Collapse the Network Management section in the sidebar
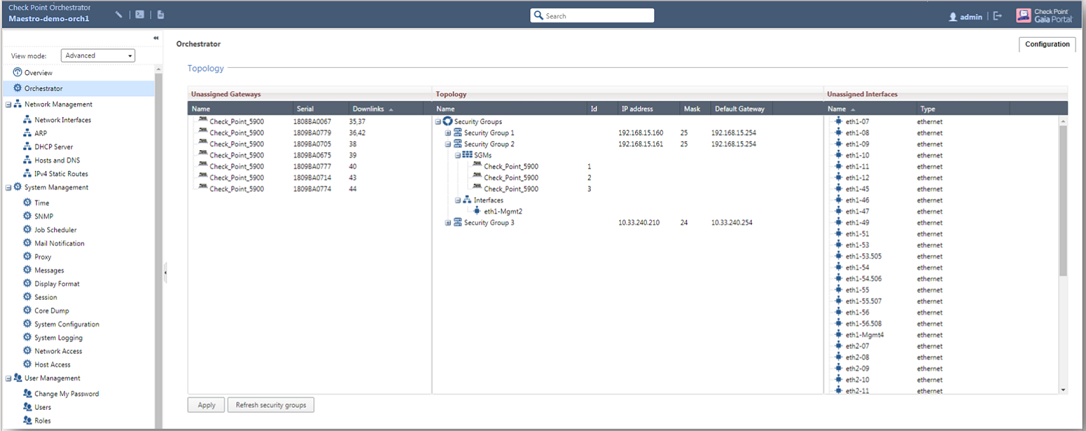This screenshot has width=1086, height=431. 7,104
